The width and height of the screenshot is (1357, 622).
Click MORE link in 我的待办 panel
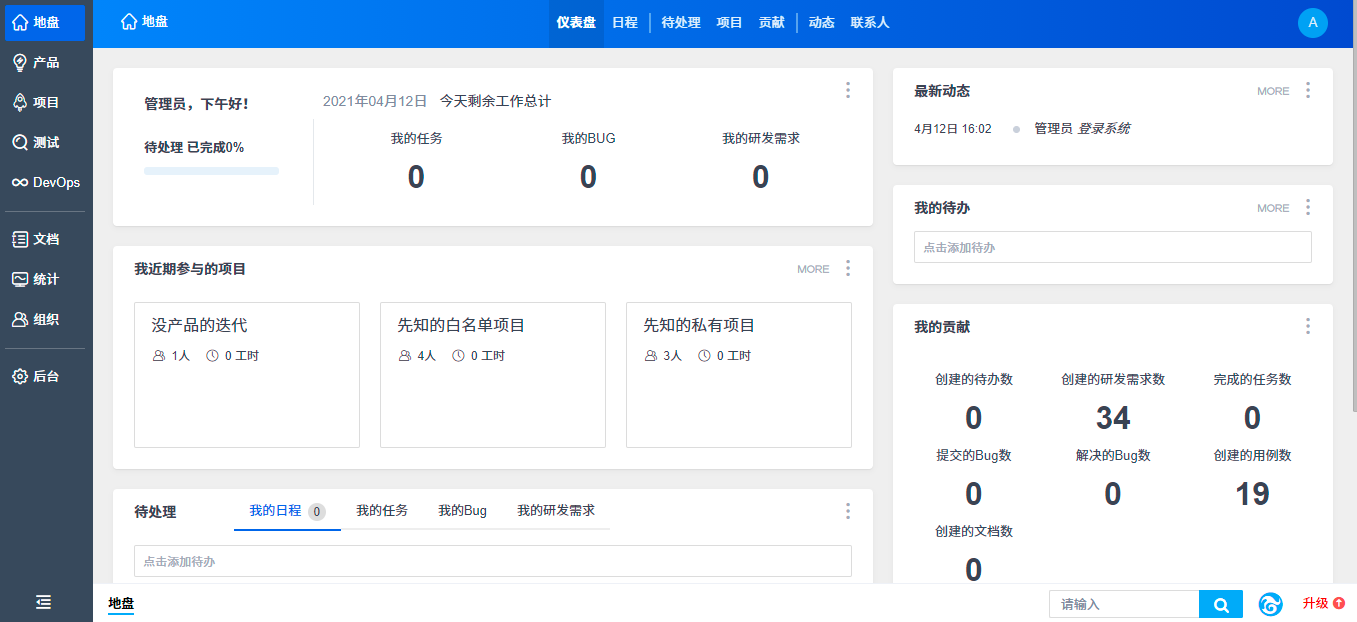coord(1273,209)
